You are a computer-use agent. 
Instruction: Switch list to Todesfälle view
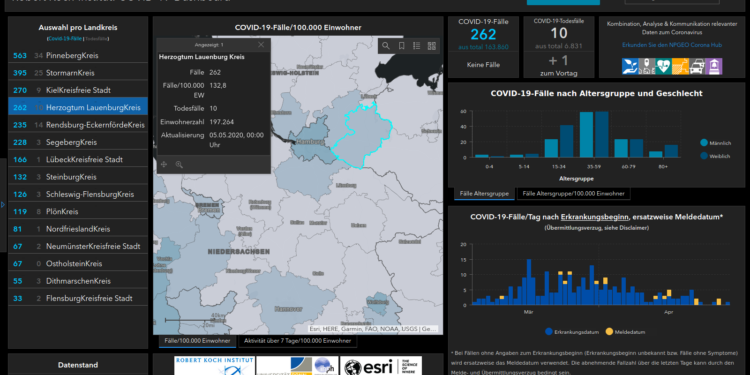[x=97, y=38]
